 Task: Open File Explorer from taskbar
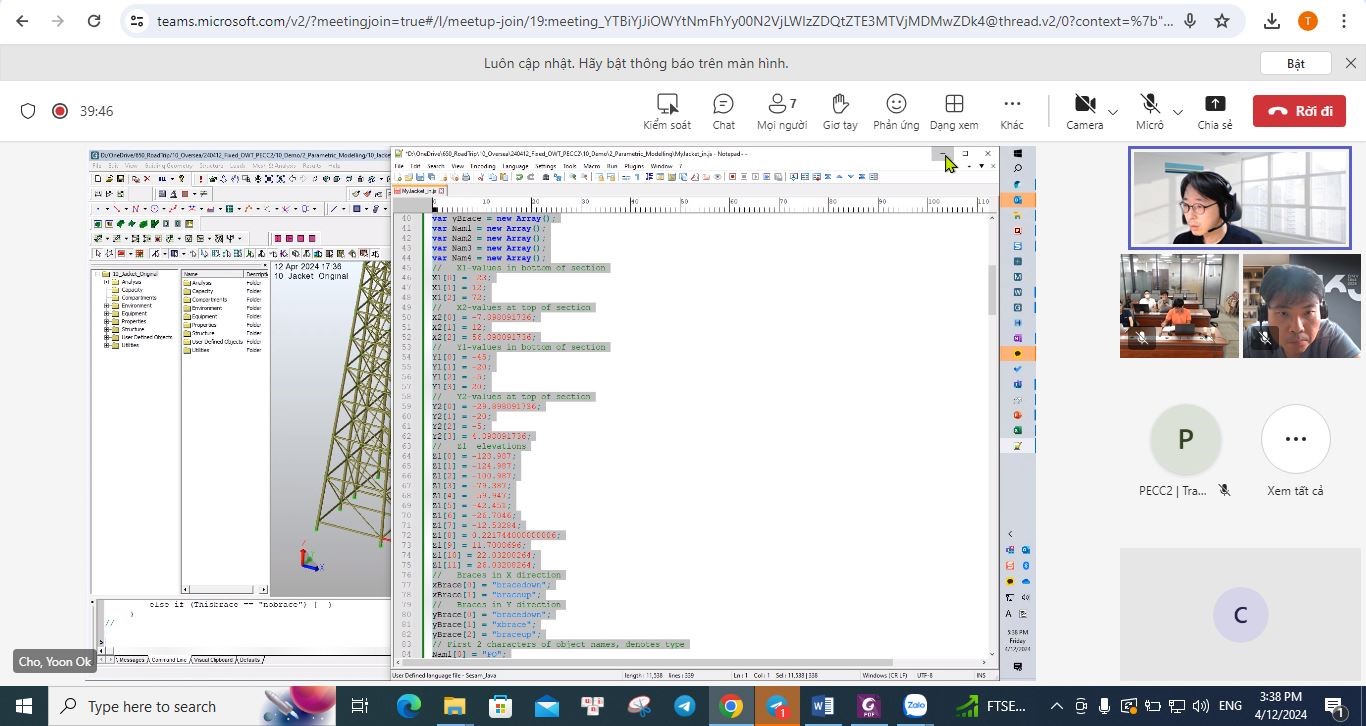click(x=454, y=706)
